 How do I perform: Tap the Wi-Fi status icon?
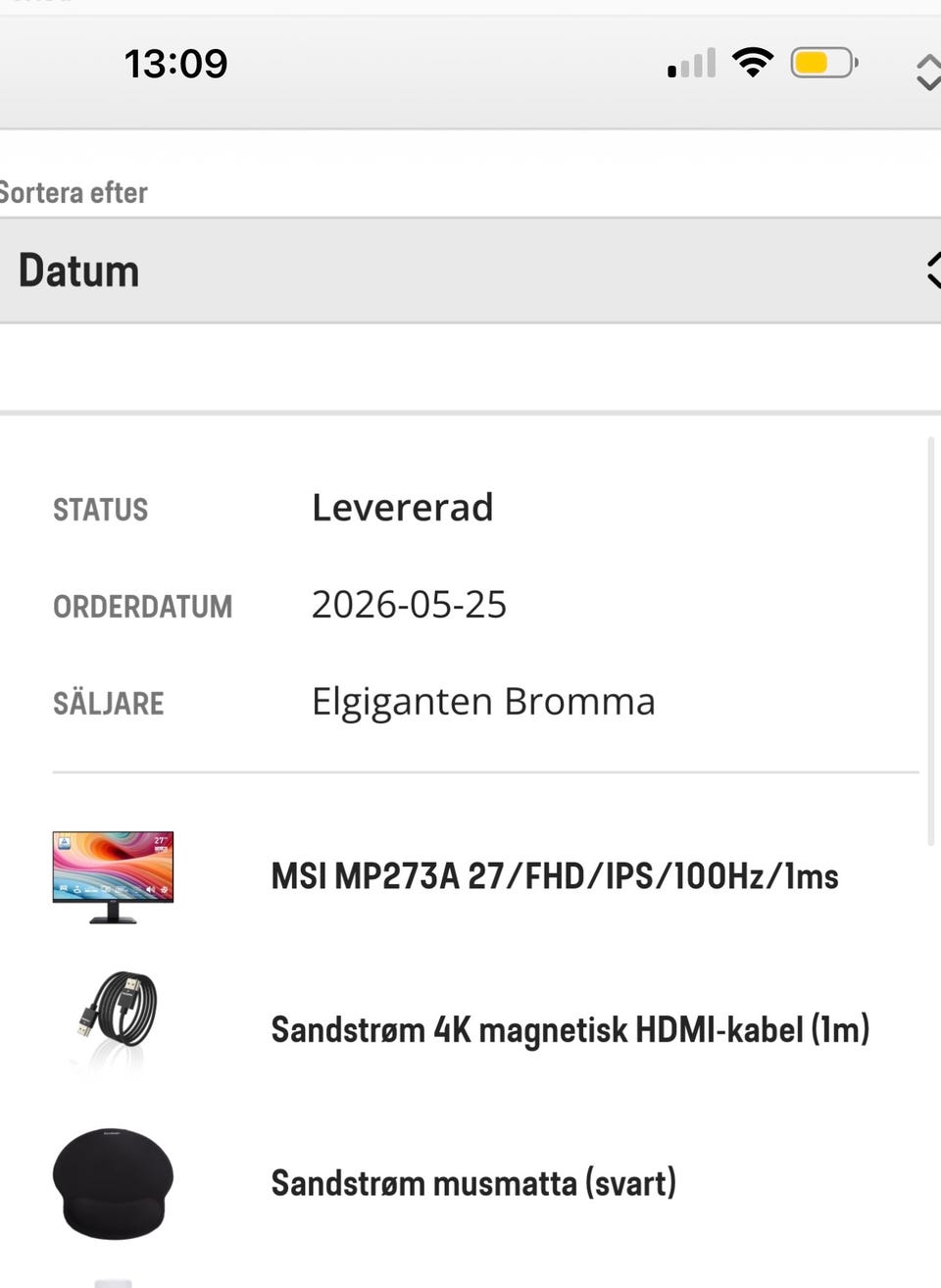[x=753, y=64]
